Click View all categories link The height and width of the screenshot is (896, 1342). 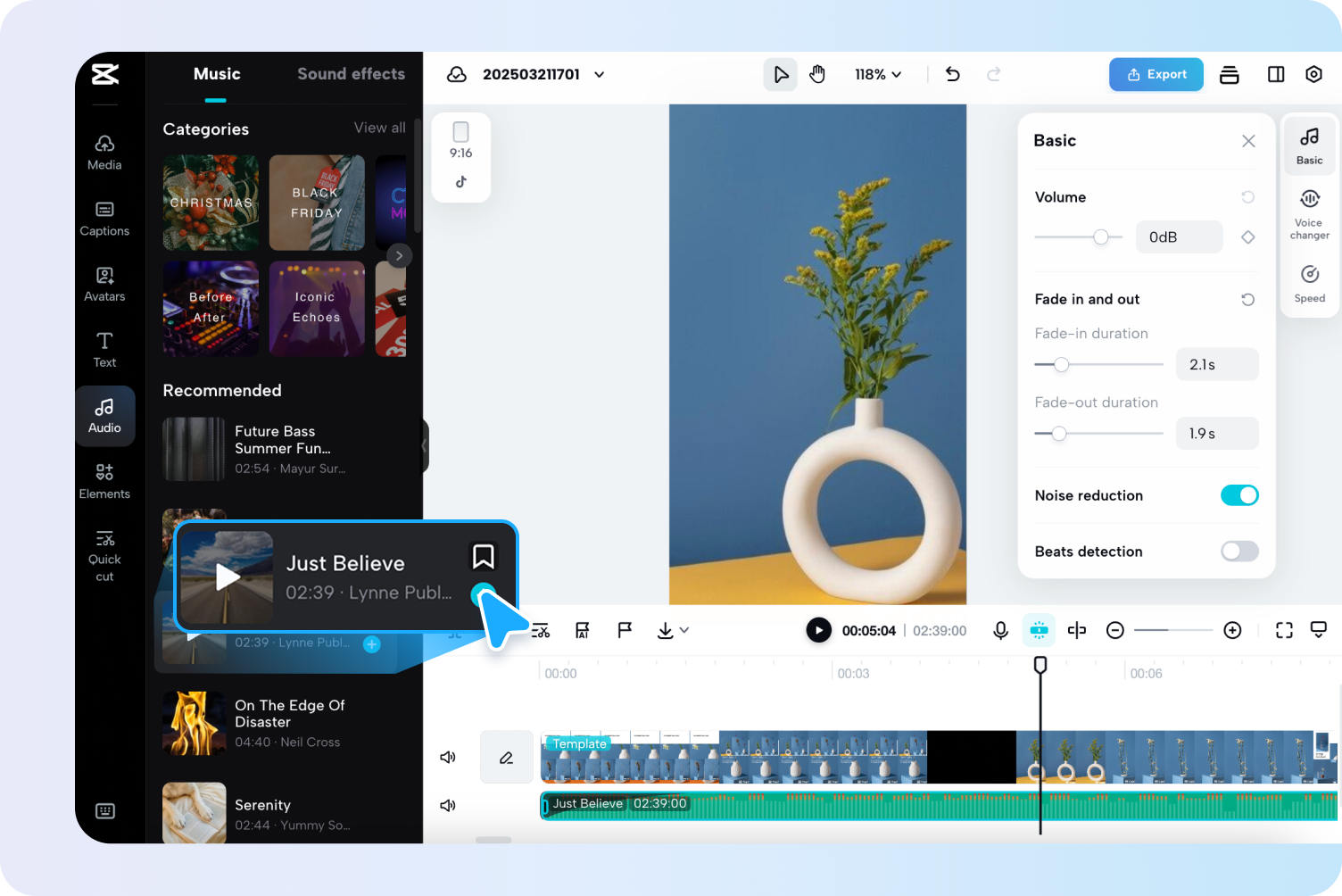(x=379, y=128)
